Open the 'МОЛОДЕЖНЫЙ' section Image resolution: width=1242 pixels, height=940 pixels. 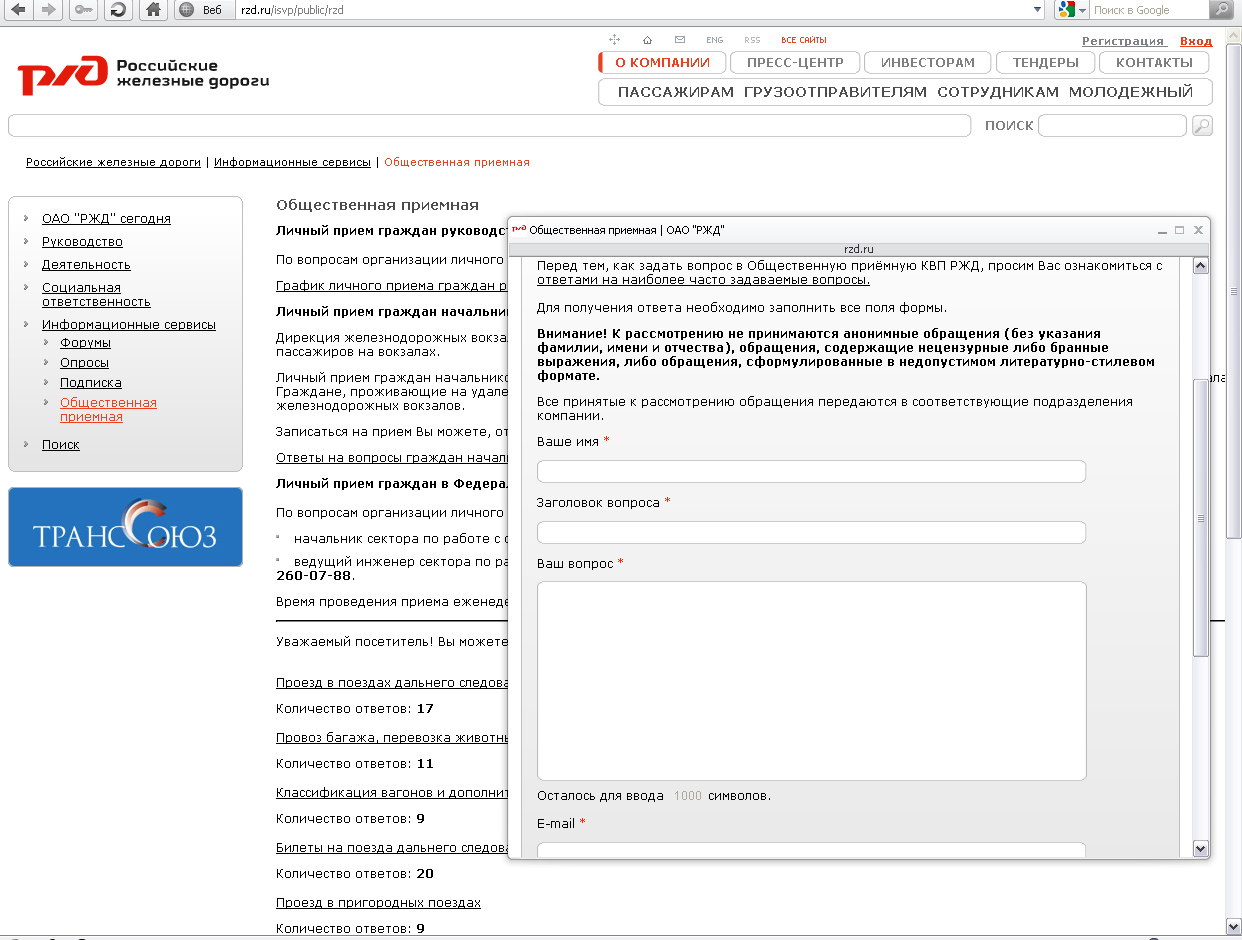click(x=1131, y=92)
